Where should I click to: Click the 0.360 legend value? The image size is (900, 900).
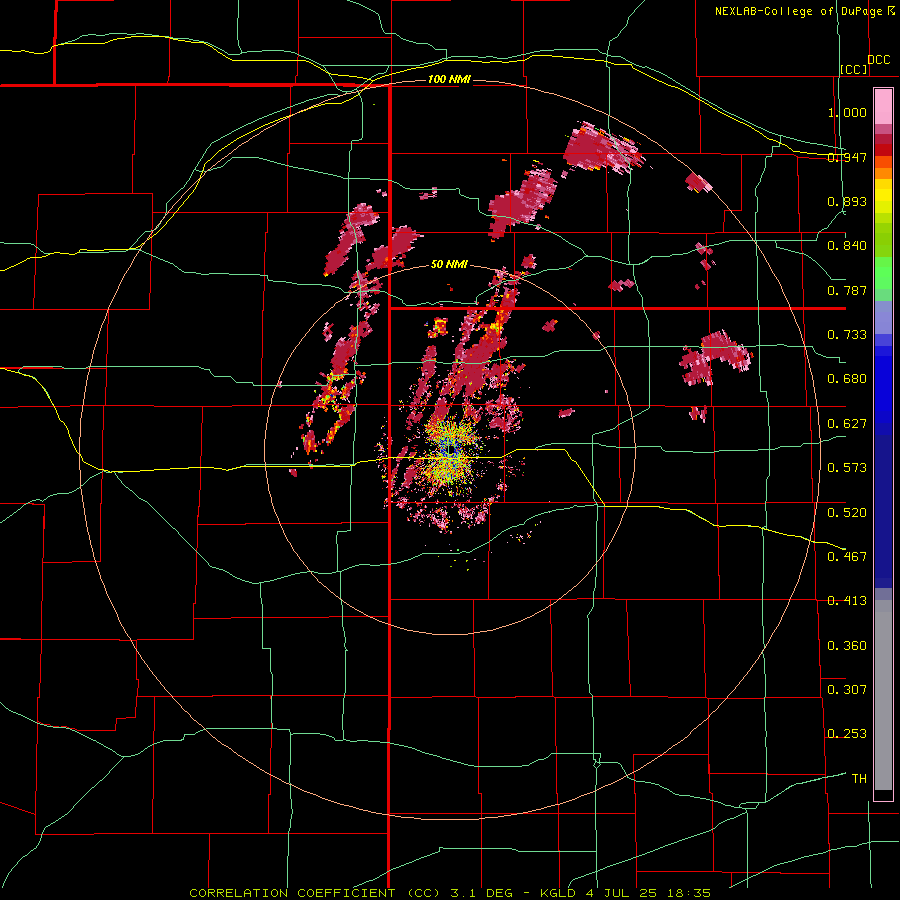click(x=847, y=645)
